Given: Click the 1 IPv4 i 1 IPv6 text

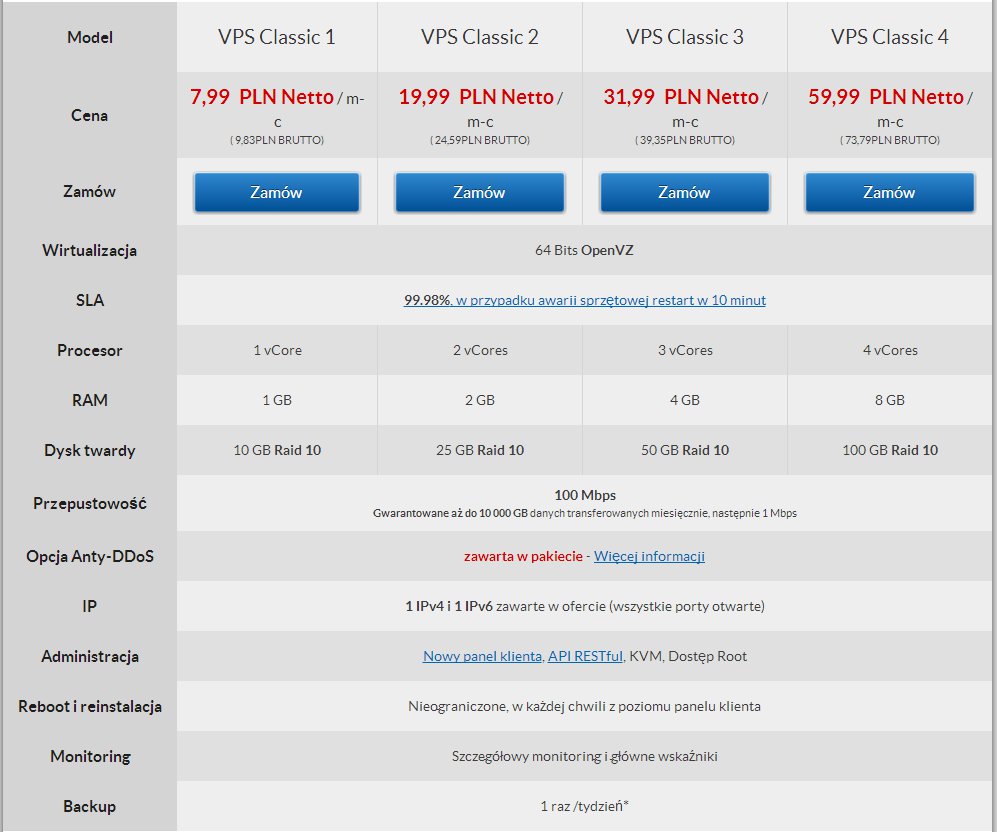Looking at the screenshot, I should (449, 606).
